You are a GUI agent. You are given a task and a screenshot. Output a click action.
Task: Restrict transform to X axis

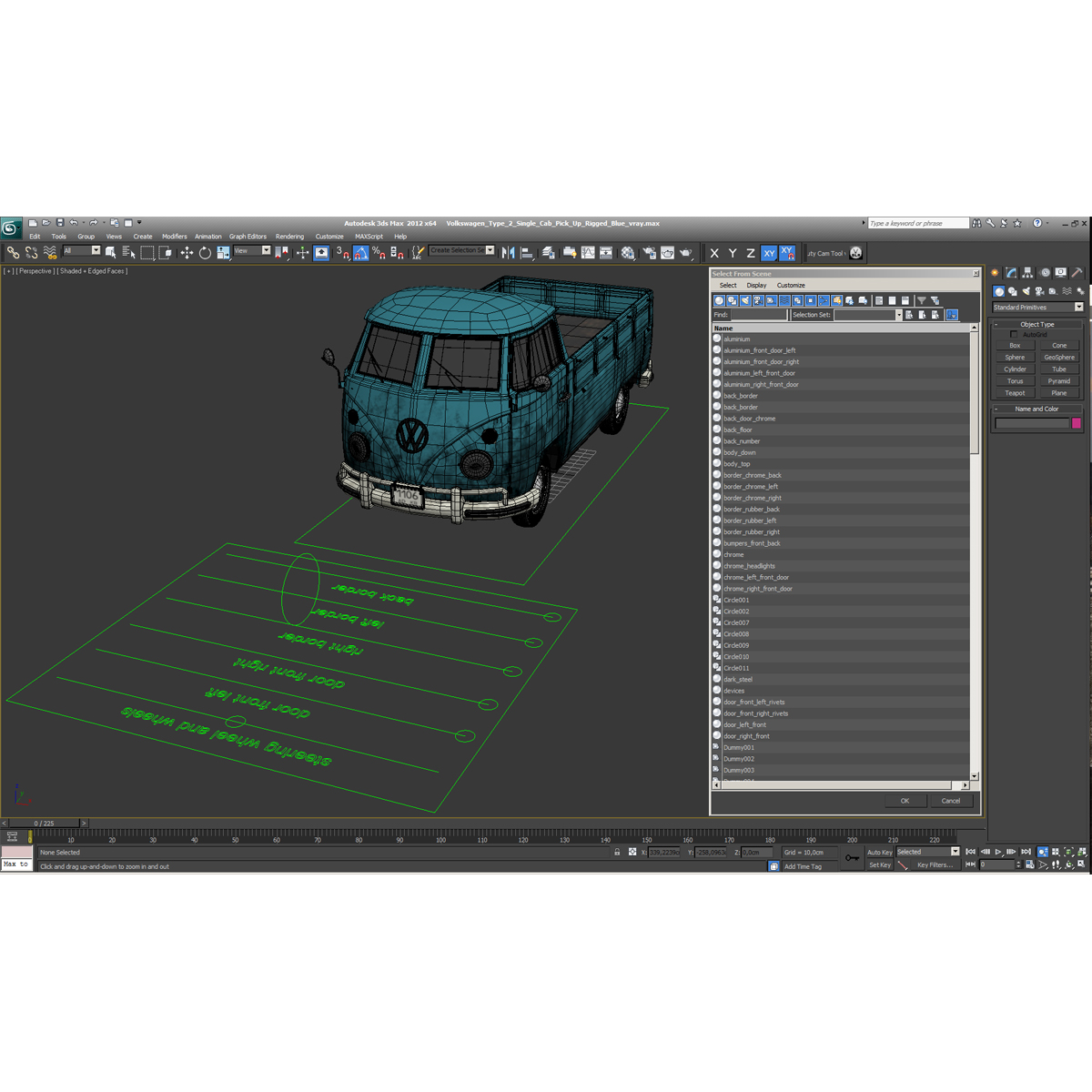[714, 253]
